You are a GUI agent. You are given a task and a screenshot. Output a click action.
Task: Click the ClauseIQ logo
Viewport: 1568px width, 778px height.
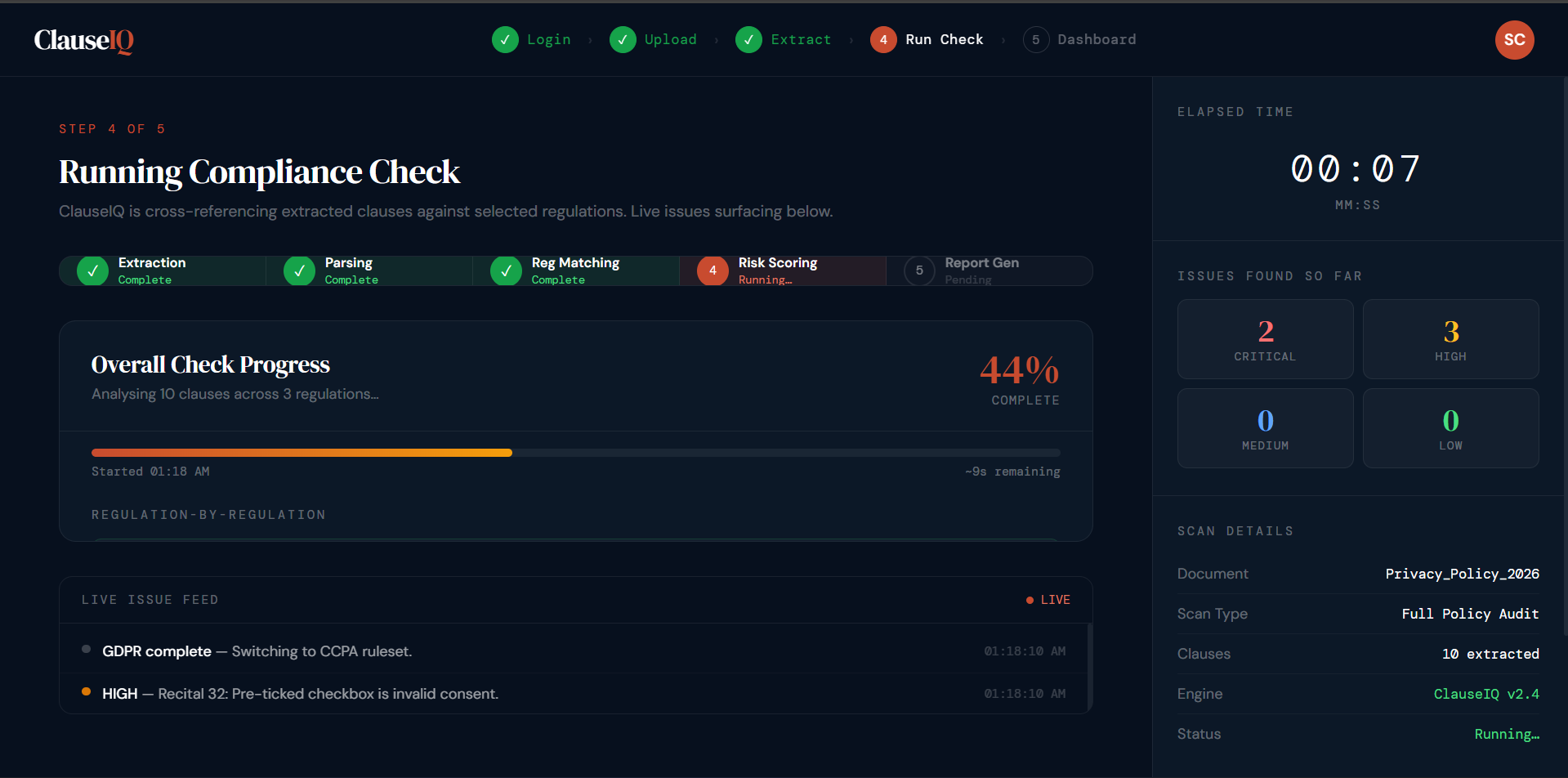[83, 40]
